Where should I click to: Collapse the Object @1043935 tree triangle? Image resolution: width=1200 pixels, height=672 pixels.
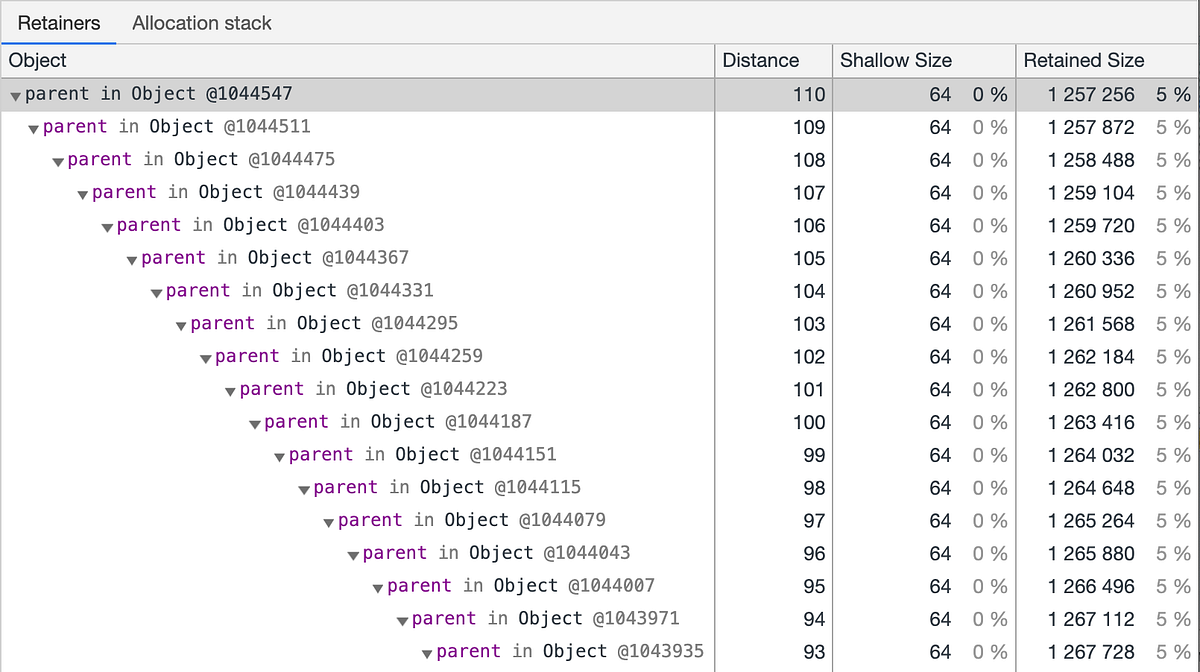coord(426,654)
